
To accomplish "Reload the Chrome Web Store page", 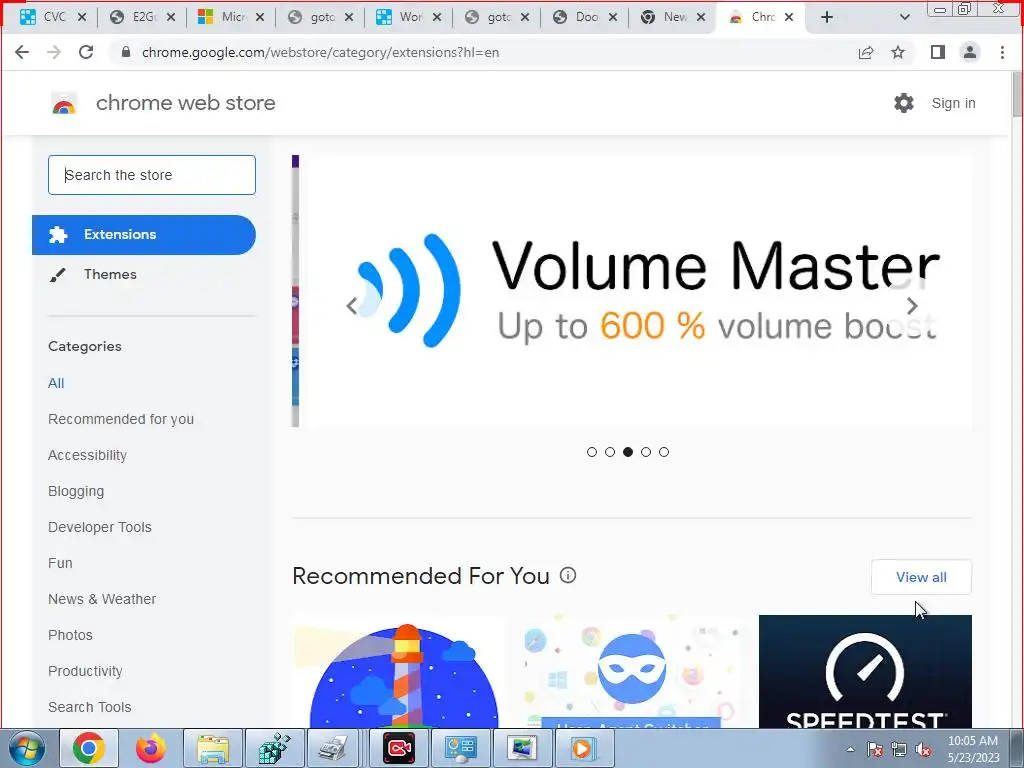I will tap(86, 52).
